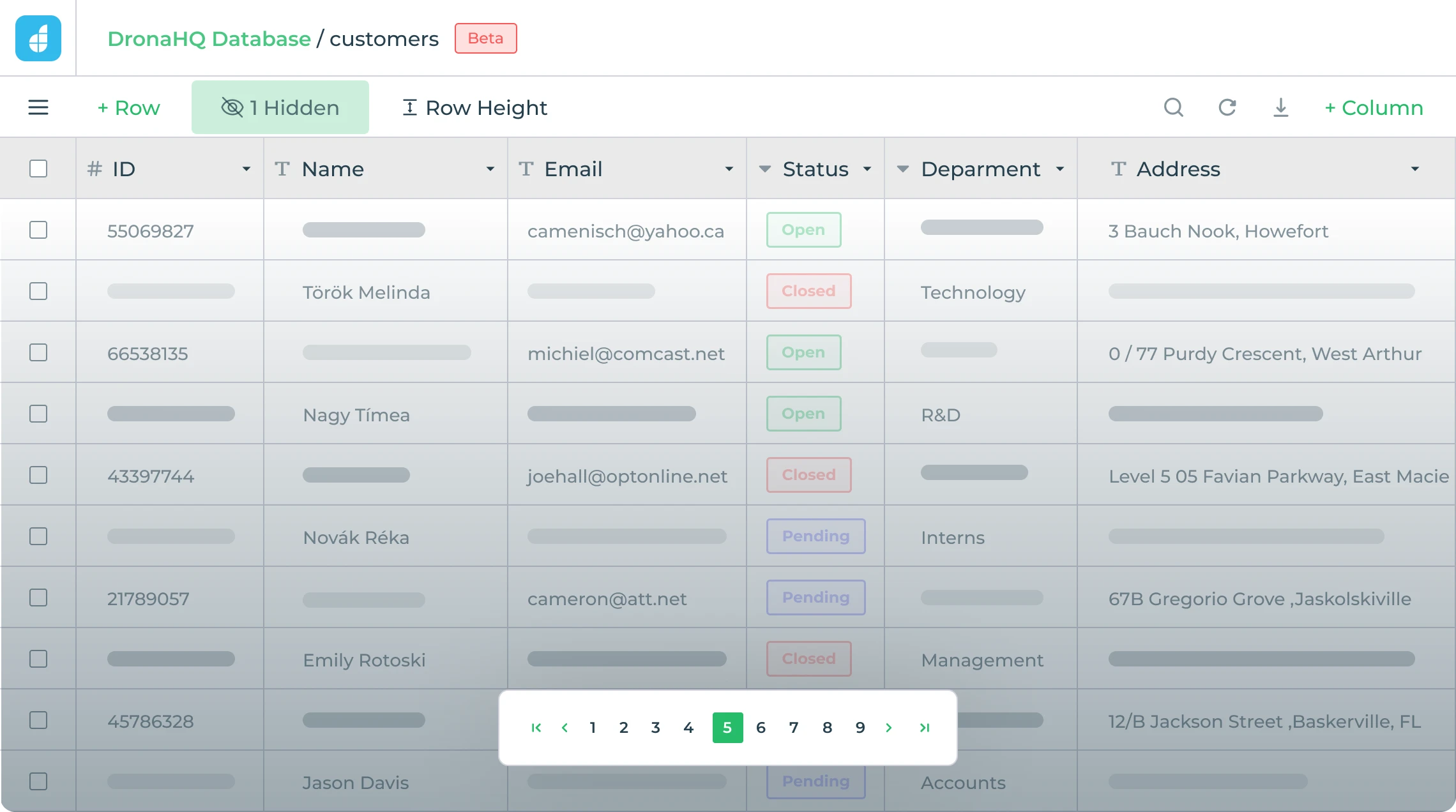Click the + Column button
The width and height of the screenshot is (1456, 812).
pyautogui.click(x=1374, y=107)
